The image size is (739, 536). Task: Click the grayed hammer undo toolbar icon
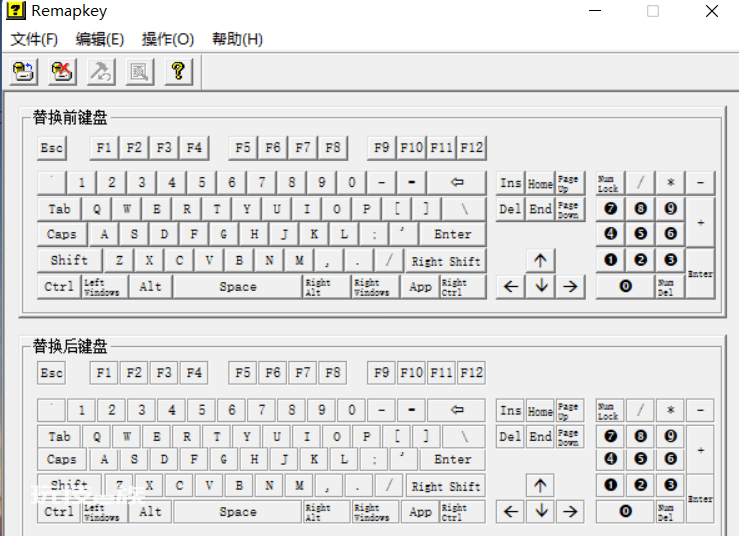pyautogui.click(x=101, y=72)
